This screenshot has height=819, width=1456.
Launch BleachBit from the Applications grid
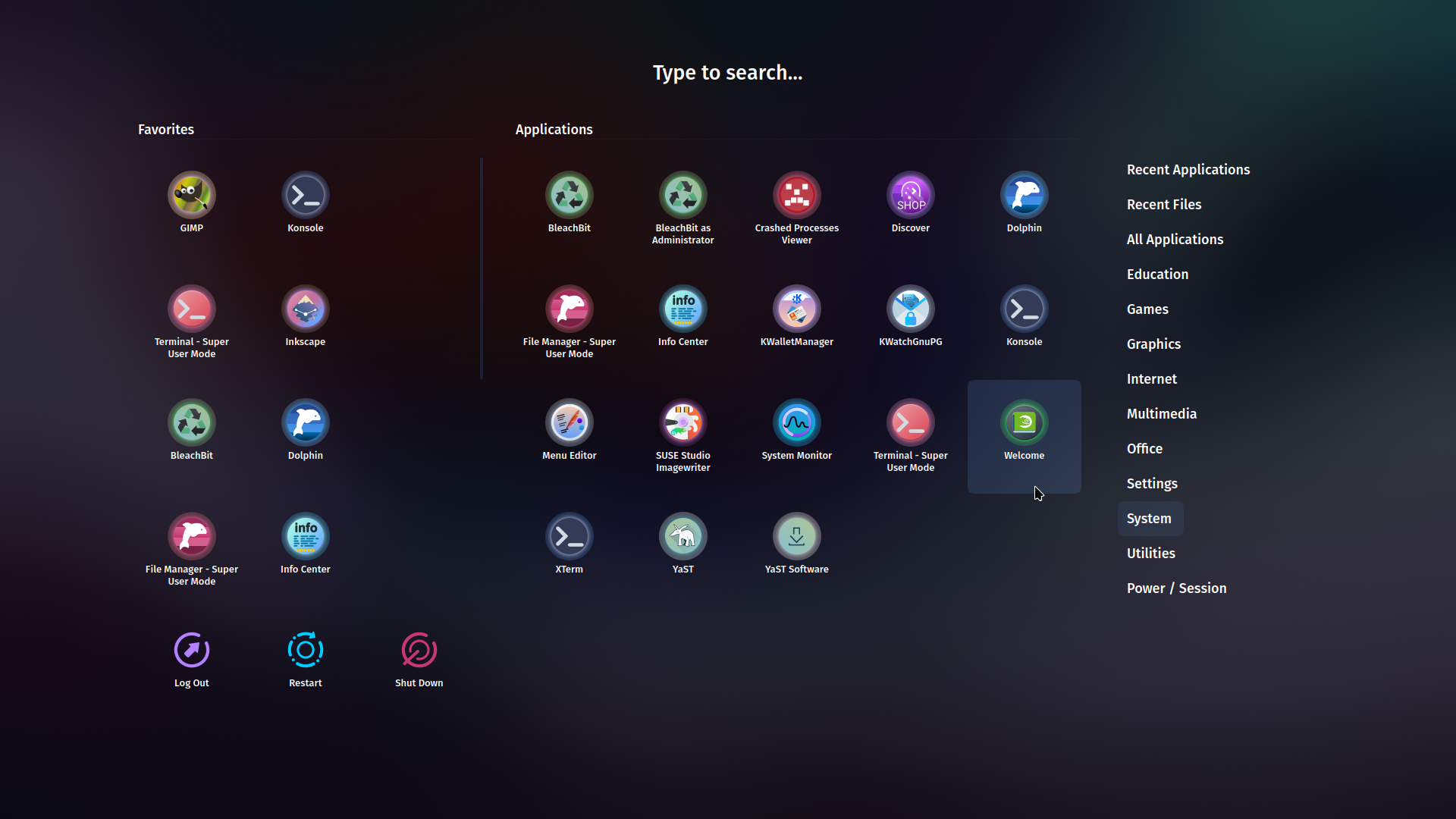pos(569,202)
